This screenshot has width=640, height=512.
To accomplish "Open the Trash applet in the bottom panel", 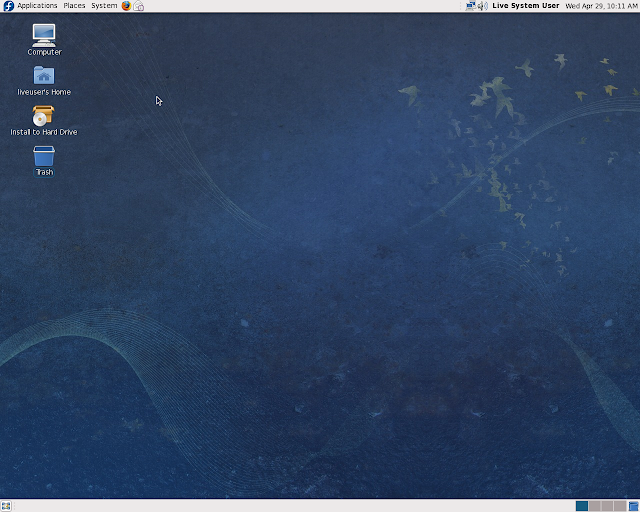I will point(633,506).
